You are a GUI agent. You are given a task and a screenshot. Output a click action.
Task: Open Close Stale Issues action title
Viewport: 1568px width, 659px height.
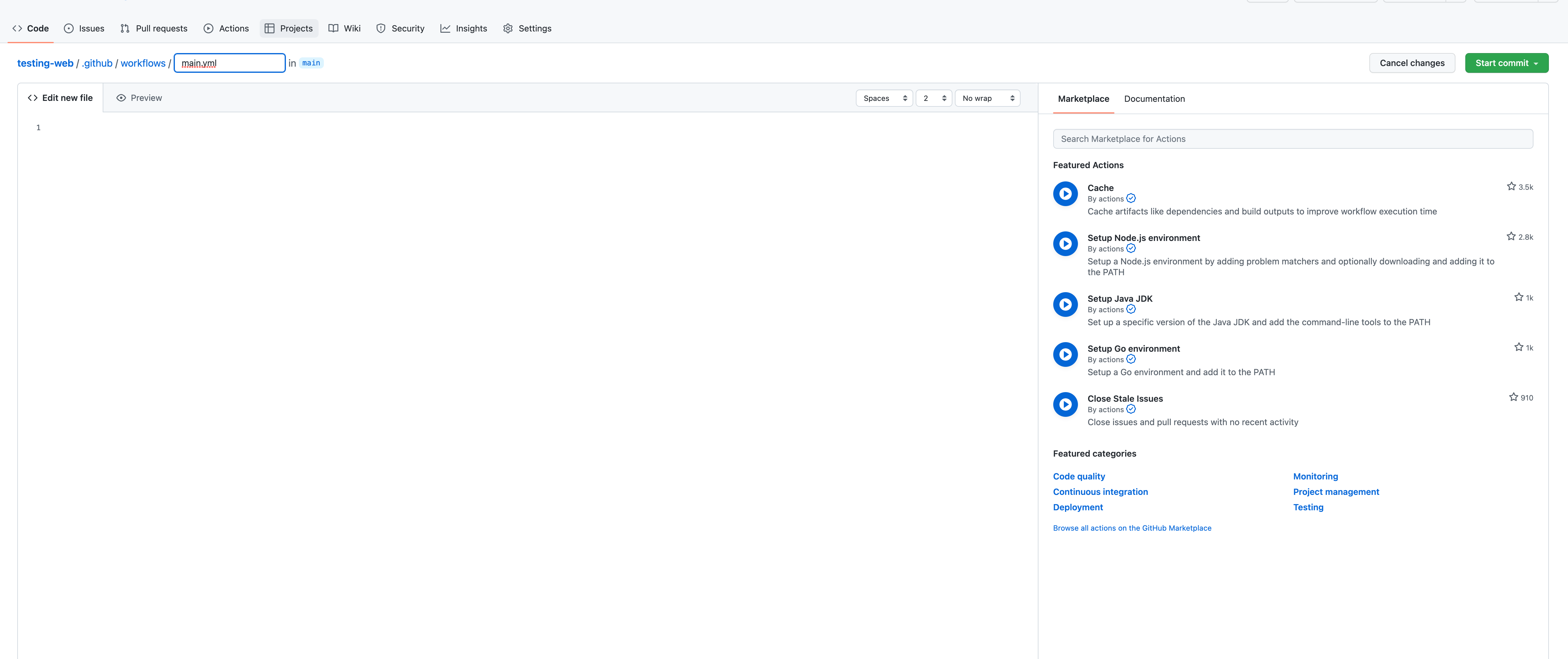1125,398
